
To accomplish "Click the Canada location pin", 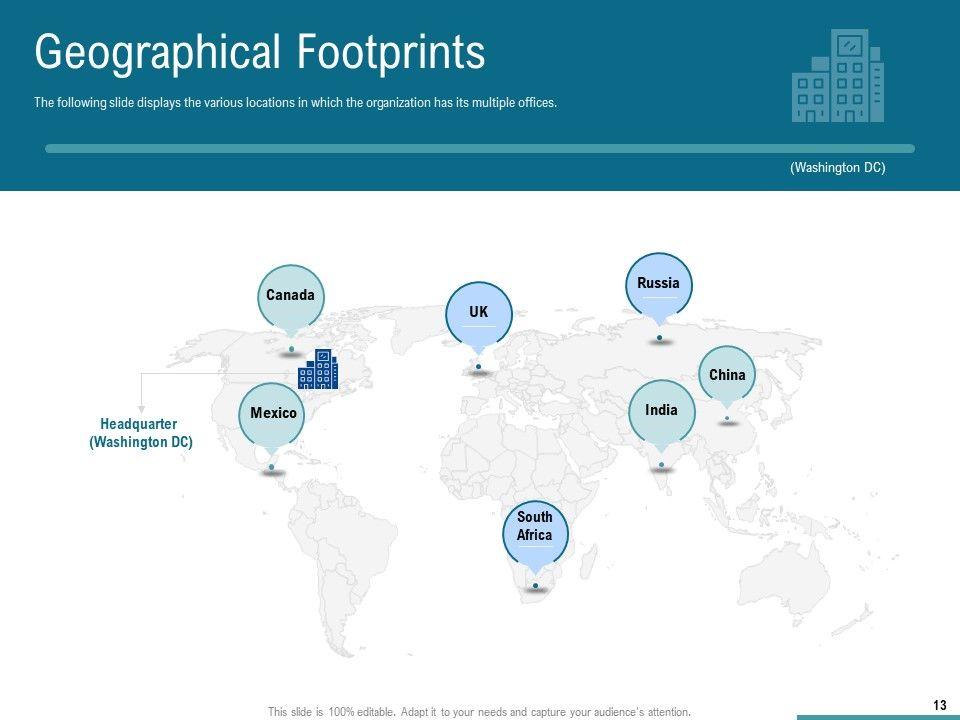I will coord(290,297).
